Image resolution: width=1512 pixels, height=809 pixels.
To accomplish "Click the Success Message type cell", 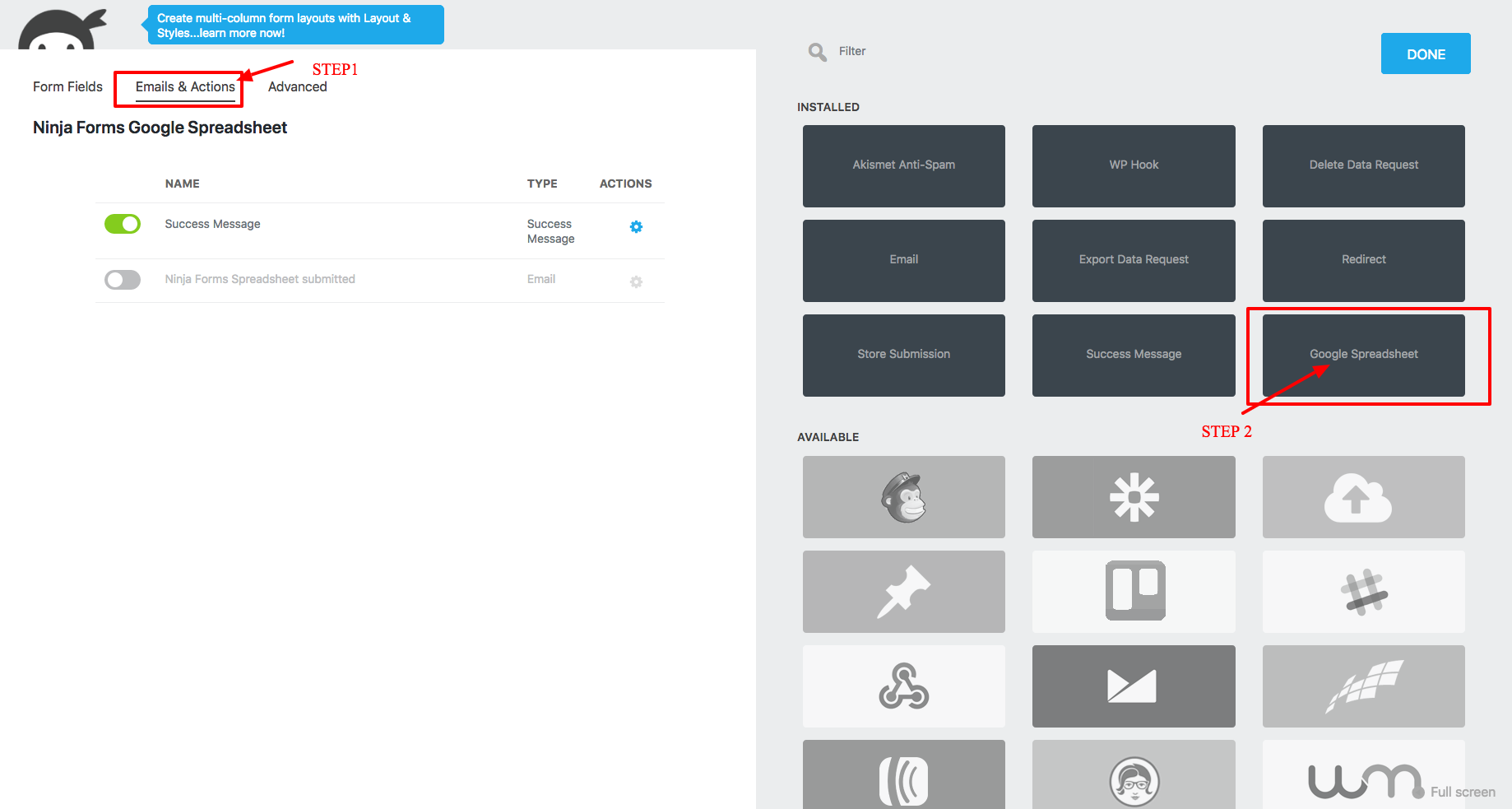I will 551,231.
